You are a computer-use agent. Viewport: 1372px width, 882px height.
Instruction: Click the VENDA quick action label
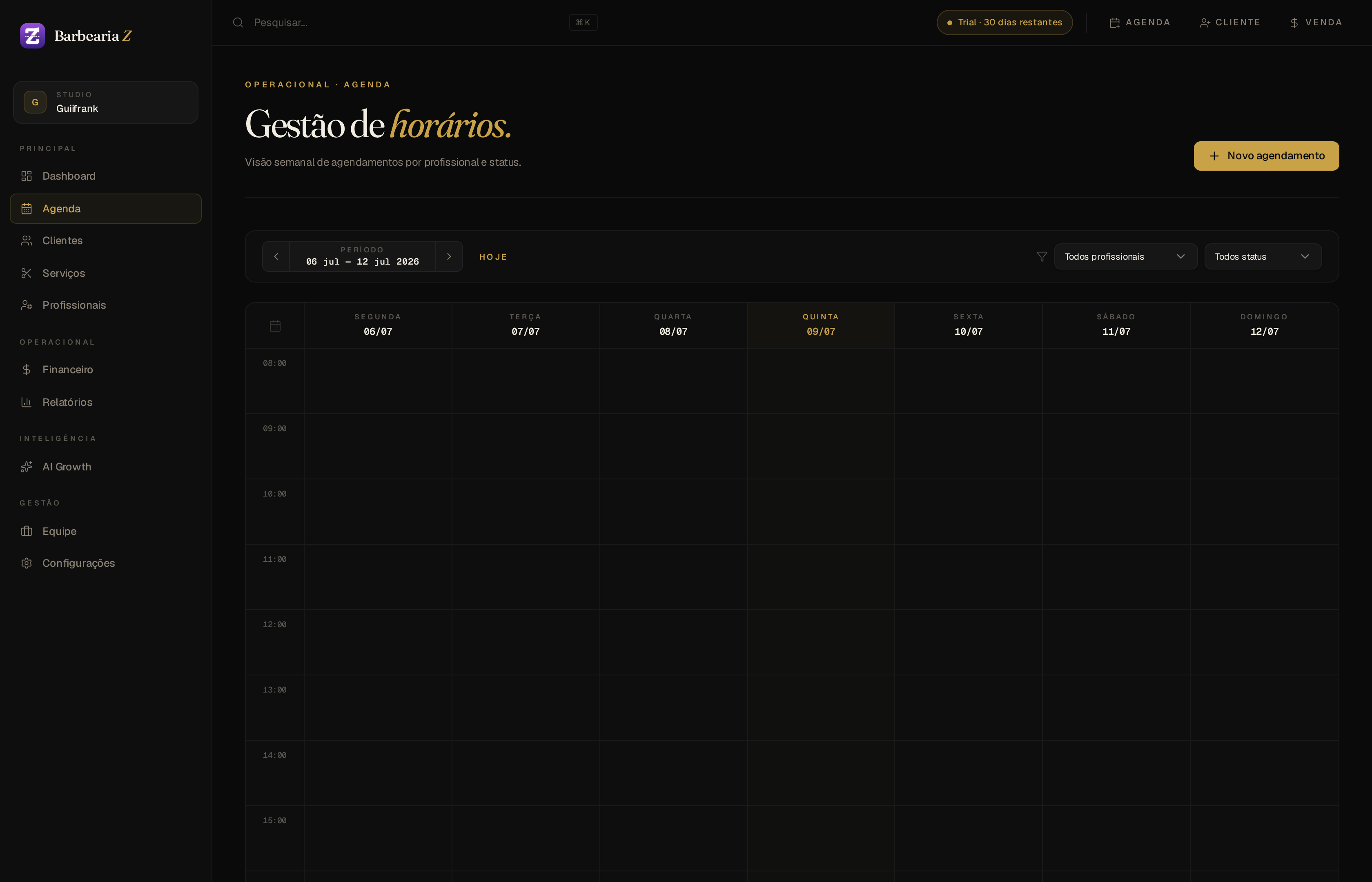(1324, 22)
